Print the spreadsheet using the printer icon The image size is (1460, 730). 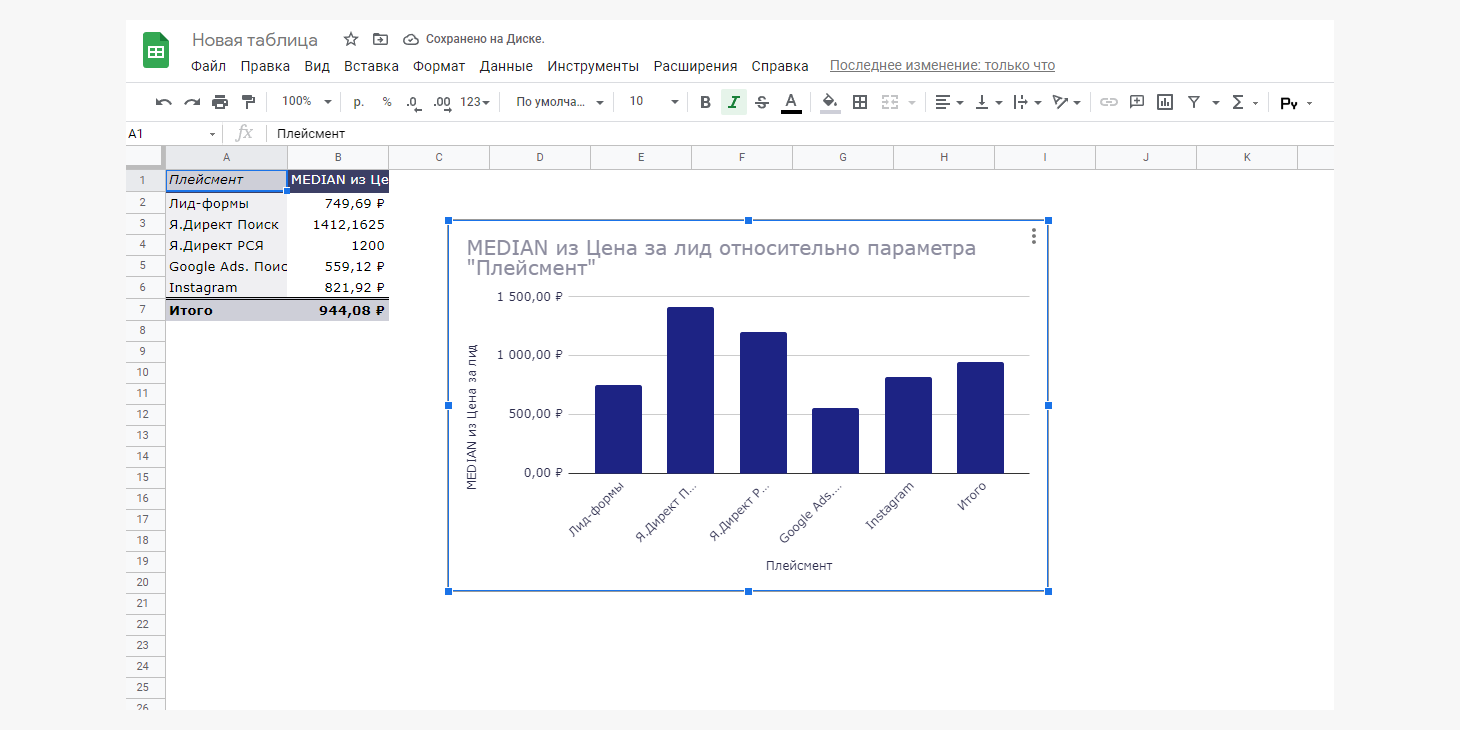[220, 102]
